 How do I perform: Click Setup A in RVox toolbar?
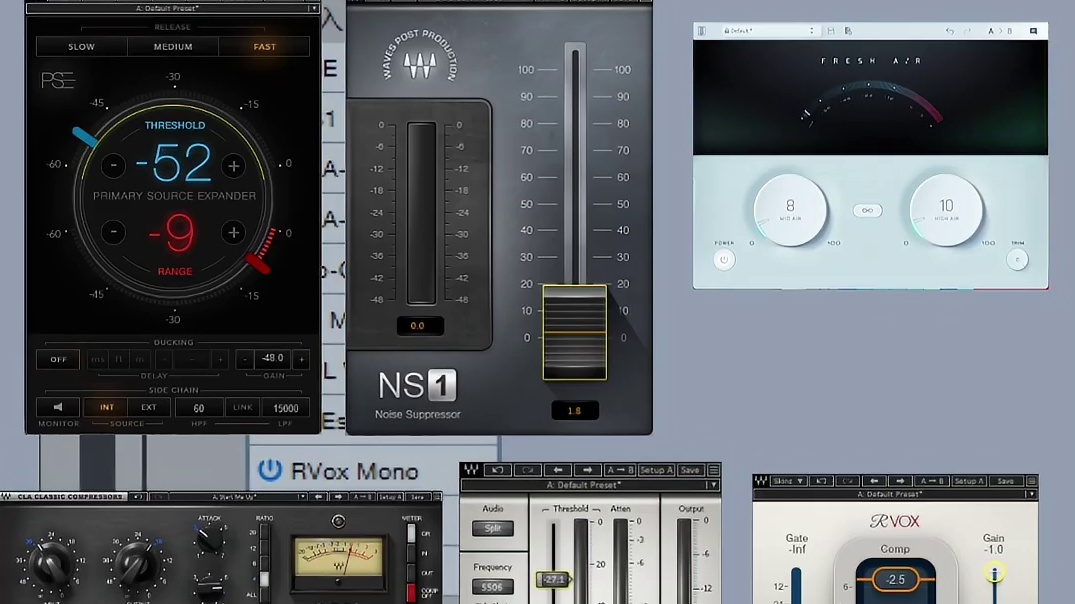click(x=967, y=481)
